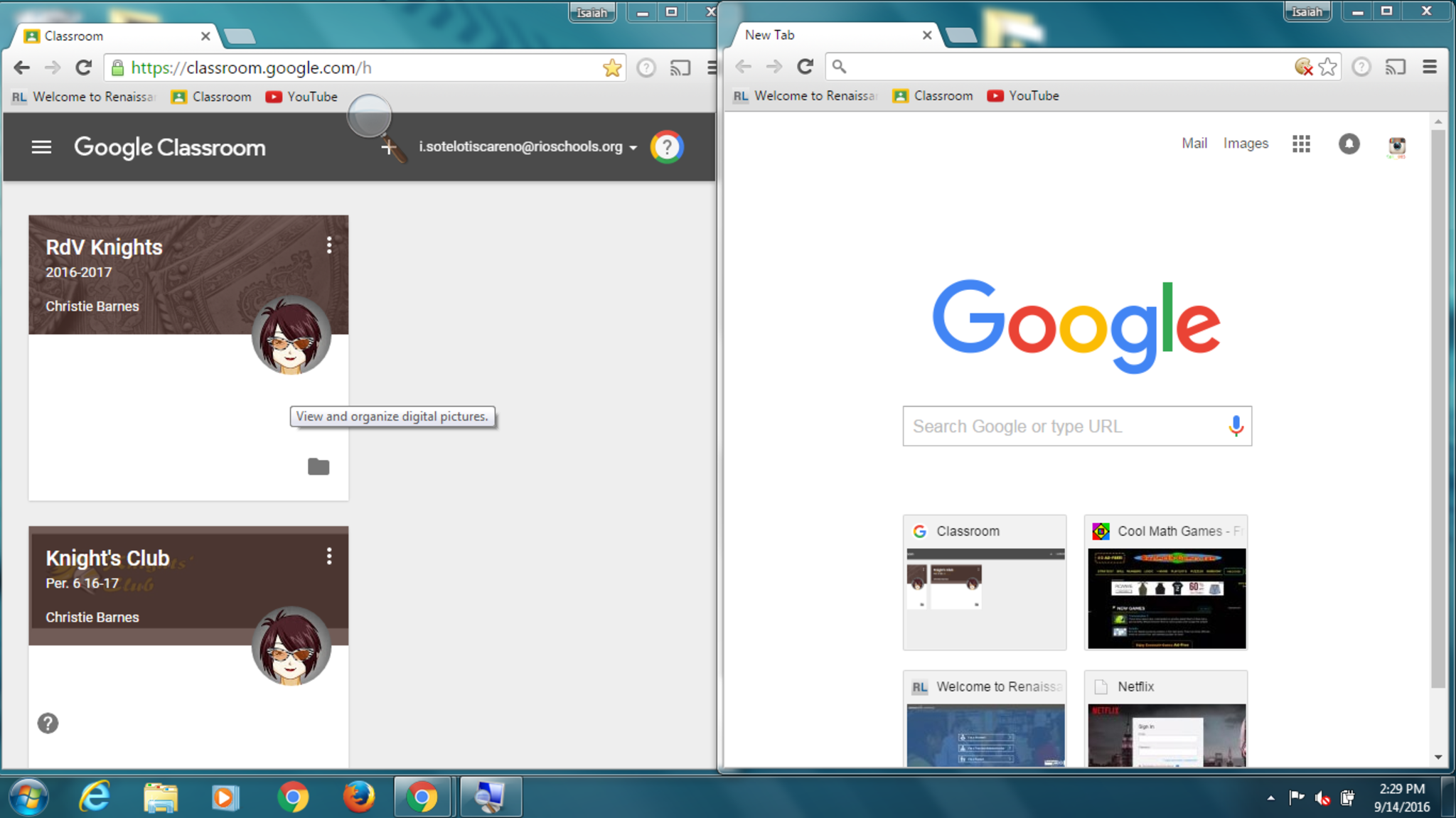
Task: Open the Google apps grid icon
Action: pyautogui.click(x=1301, y=144)
